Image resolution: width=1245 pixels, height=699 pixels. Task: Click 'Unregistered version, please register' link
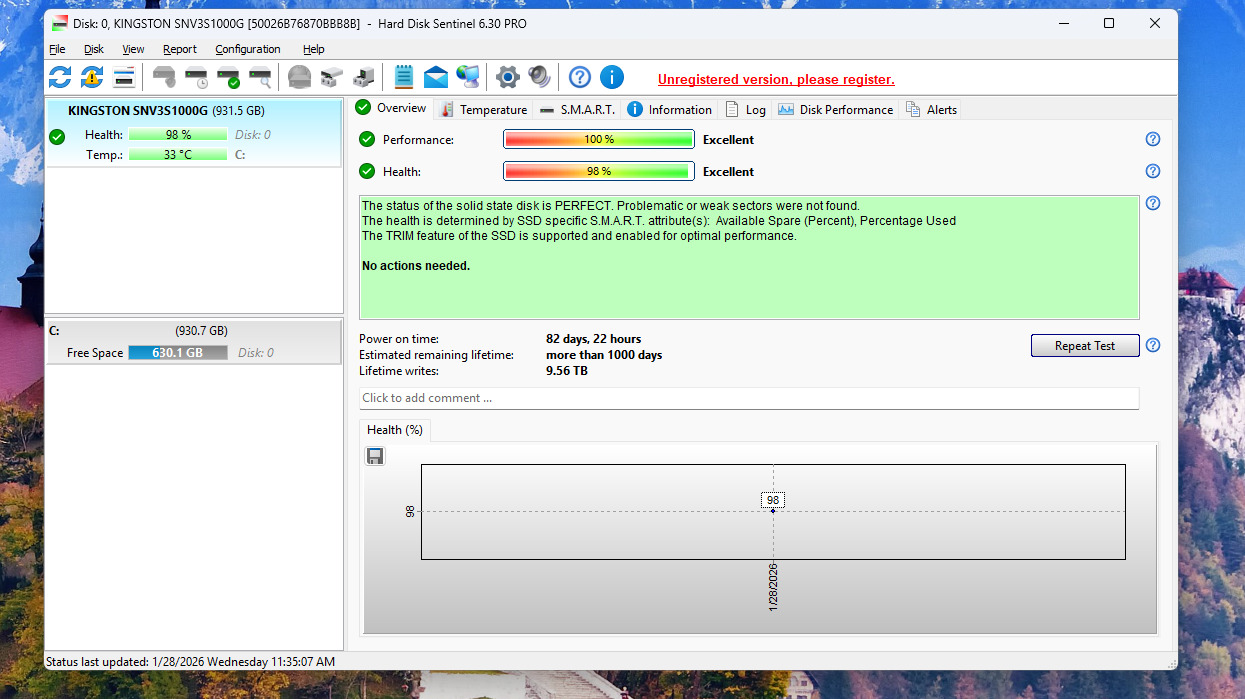click(776, 79)
